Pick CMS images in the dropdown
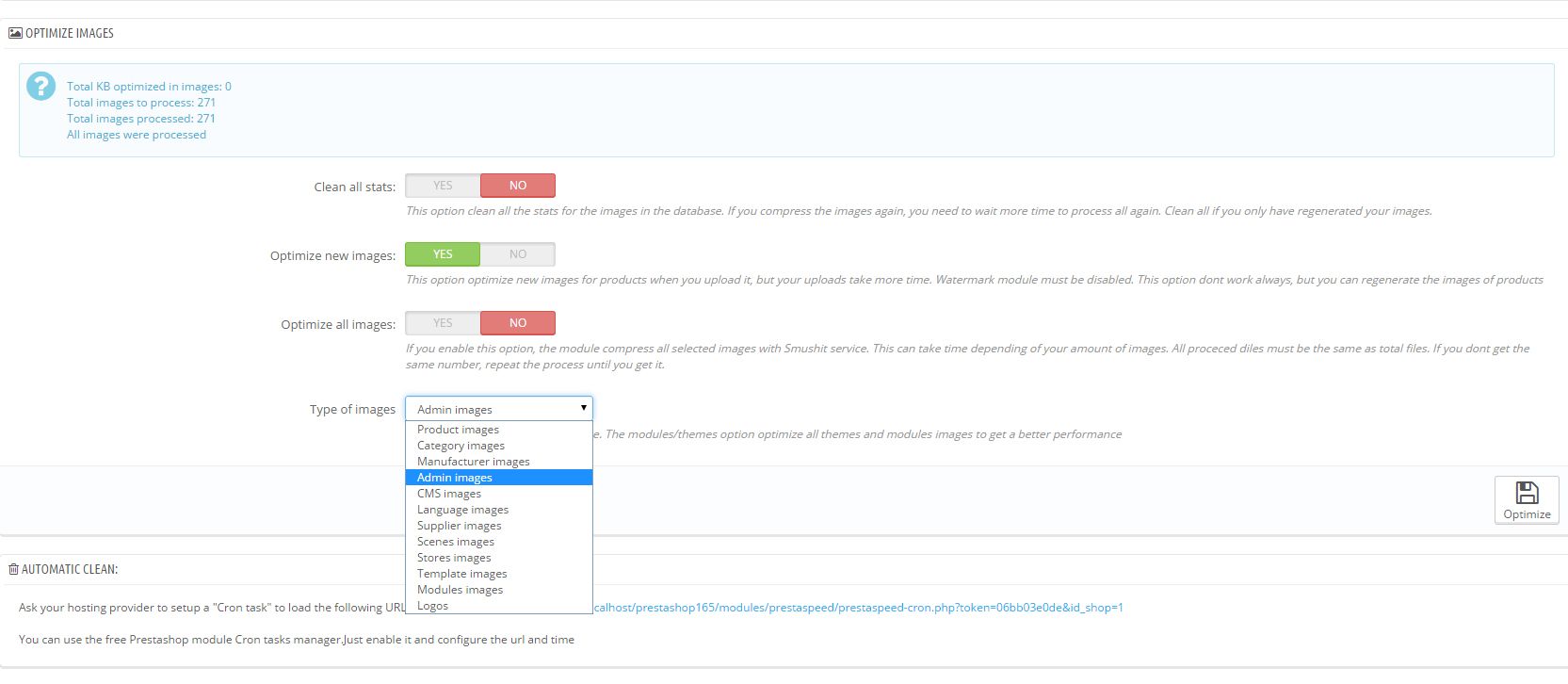1568x684 pixels. (499, 494)
